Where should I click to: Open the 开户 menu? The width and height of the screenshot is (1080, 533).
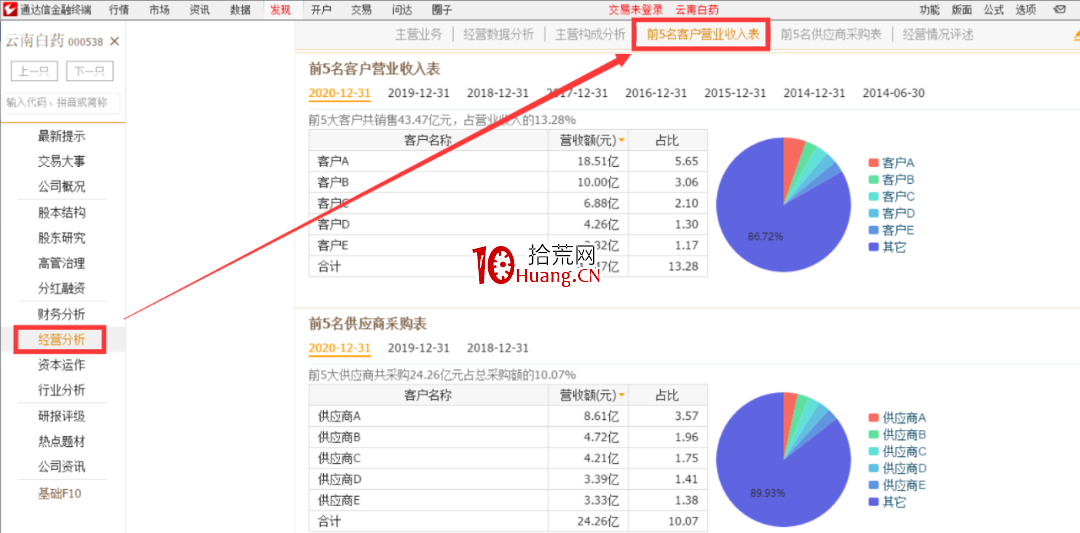tap(321, 10)
